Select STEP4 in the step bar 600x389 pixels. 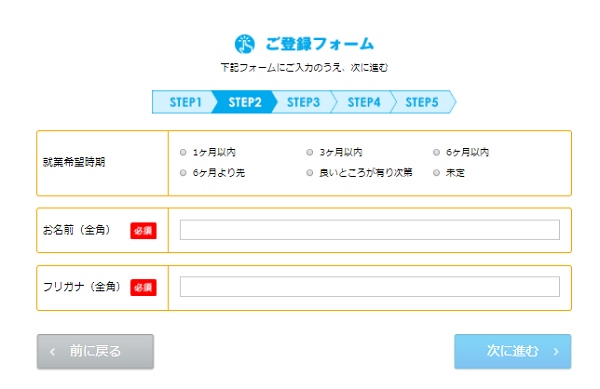pyautogui.click(x=364, y=102)
